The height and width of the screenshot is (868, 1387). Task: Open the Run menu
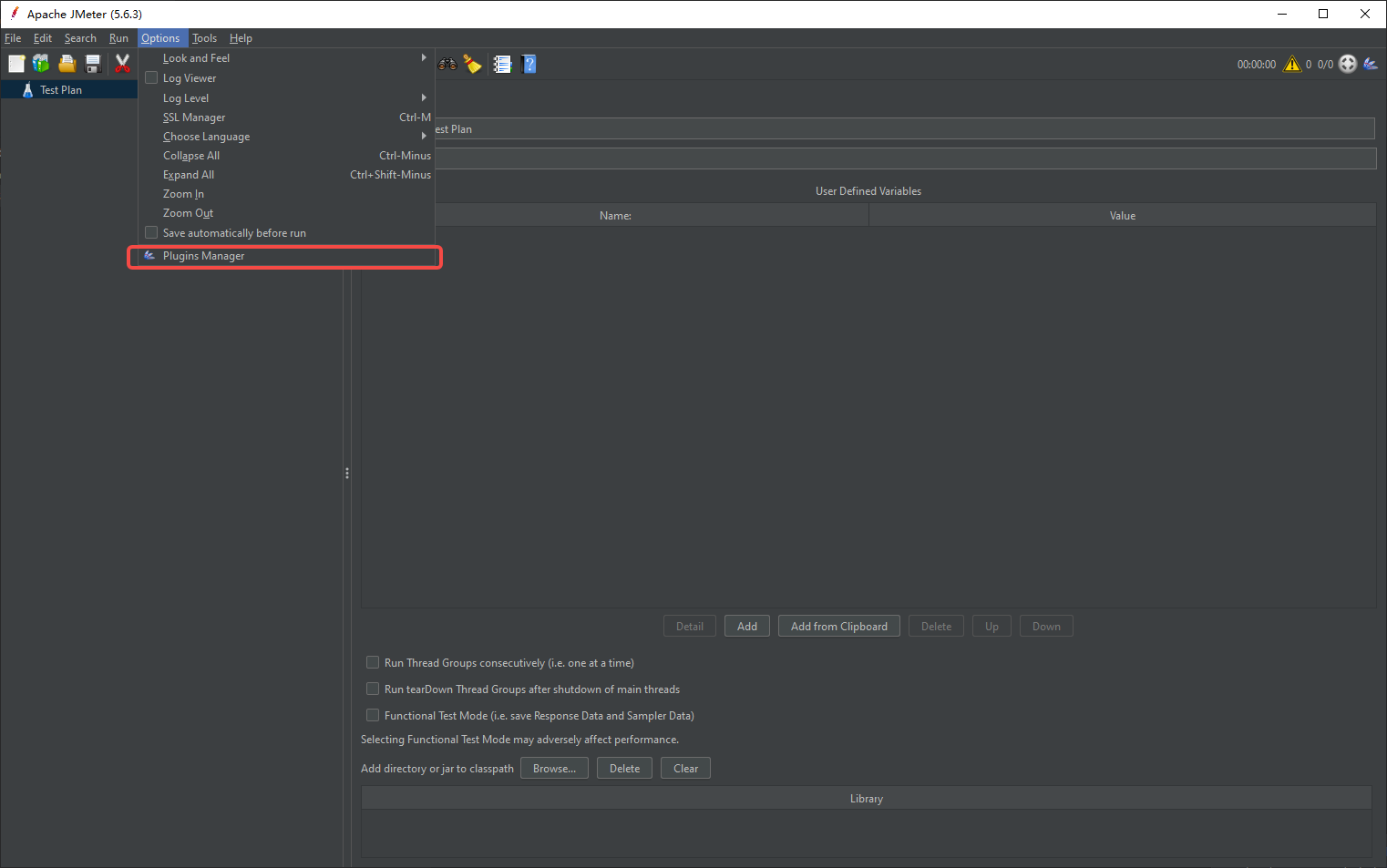pos(118,38)
